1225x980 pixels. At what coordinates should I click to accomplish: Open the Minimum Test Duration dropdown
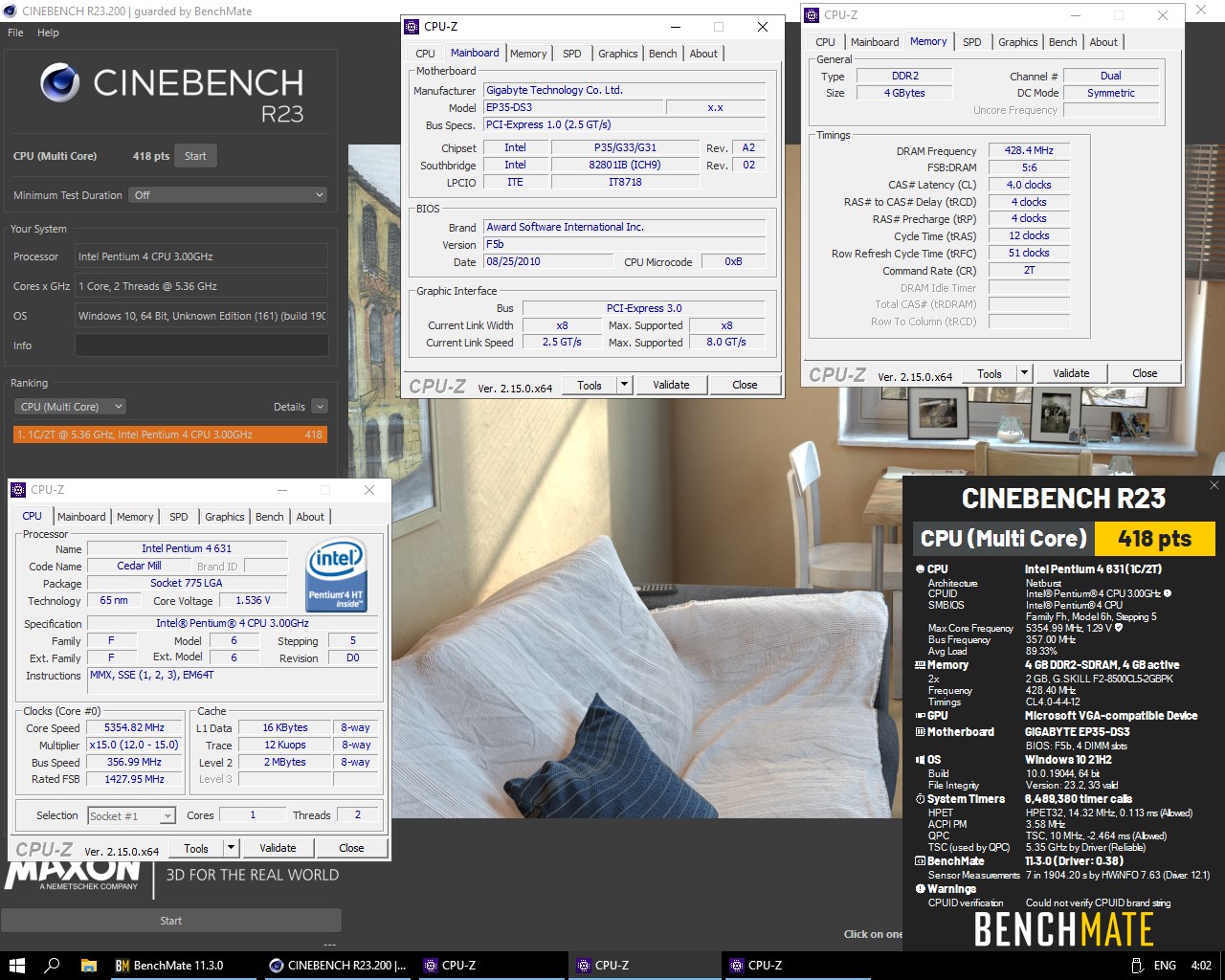point(229,195)
